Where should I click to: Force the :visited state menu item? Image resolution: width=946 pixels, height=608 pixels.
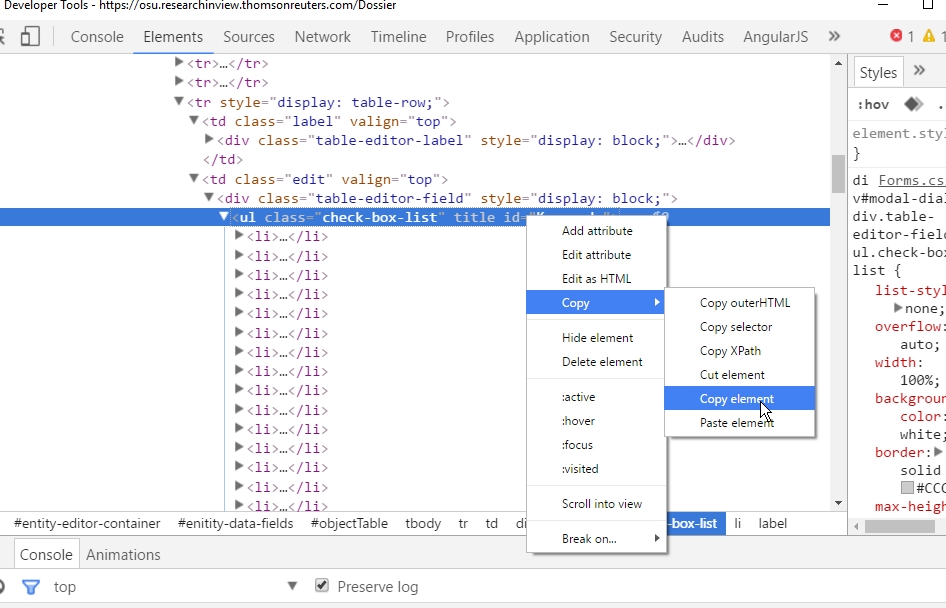coord(597,469)
